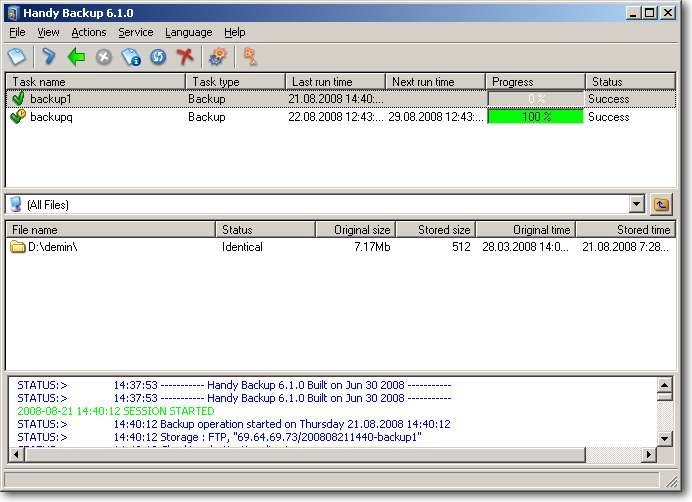Click the orange up-folder button

coord(661,204)
